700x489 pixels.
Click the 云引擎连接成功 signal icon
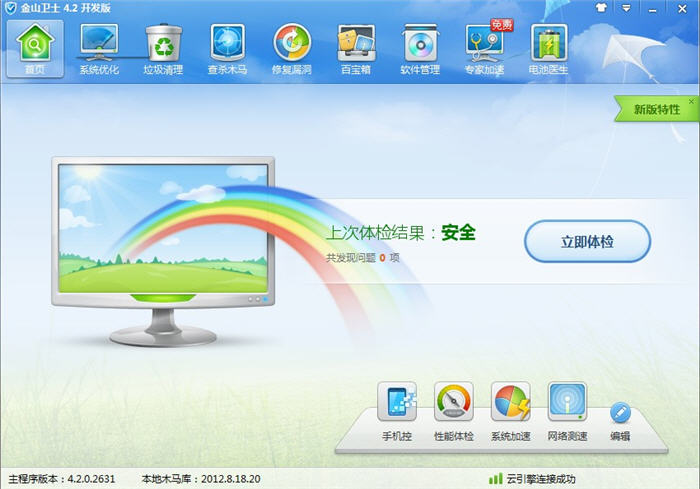496,479
